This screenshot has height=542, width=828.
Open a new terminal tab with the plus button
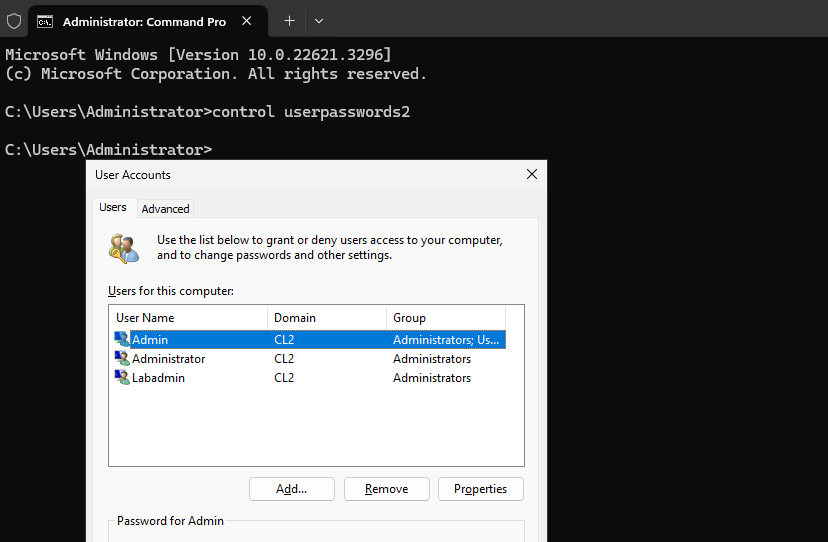tap(289, 21)
